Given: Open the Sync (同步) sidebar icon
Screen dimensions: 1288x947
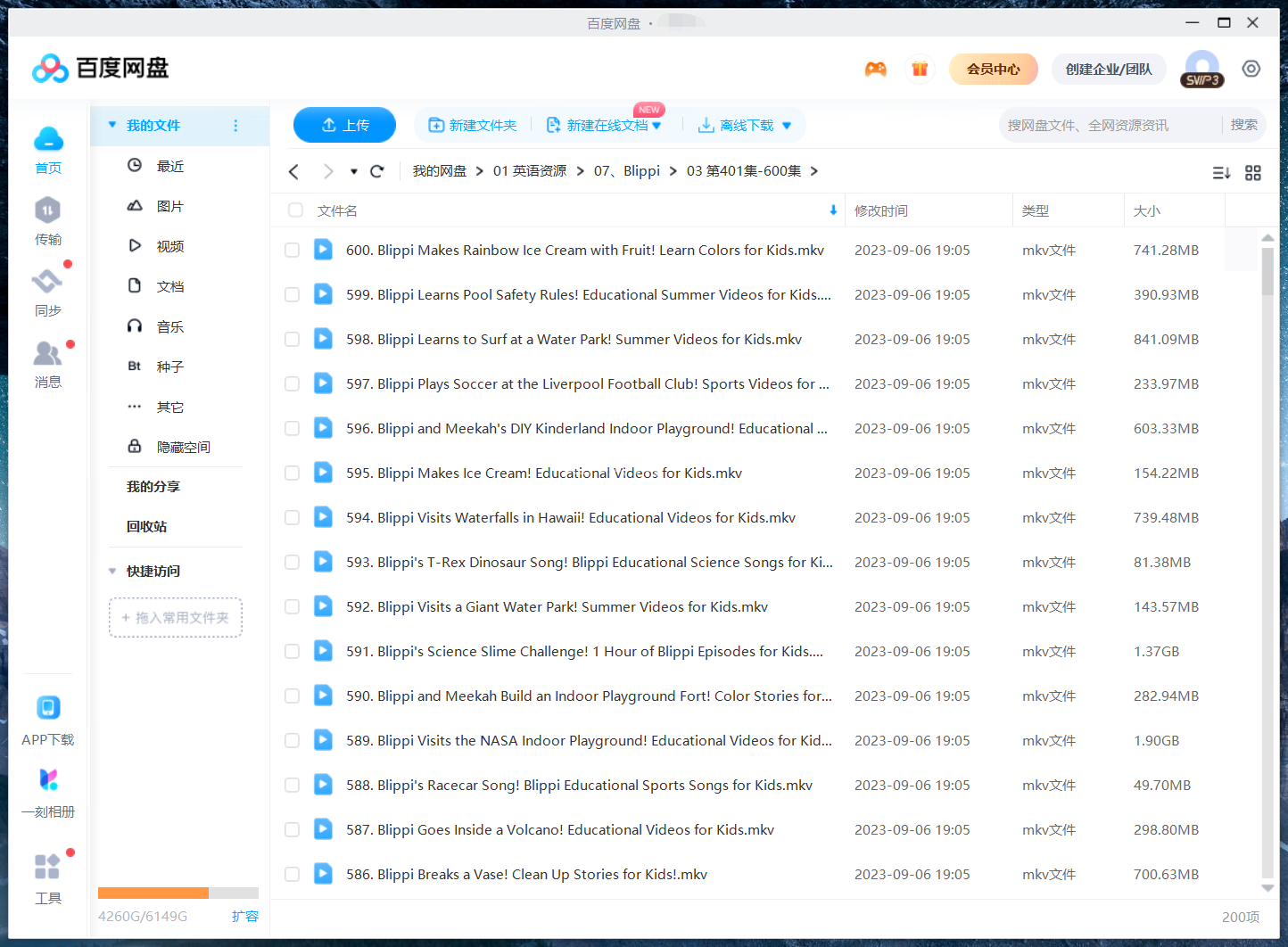Looking at the screenshot, I should (47, 292).
